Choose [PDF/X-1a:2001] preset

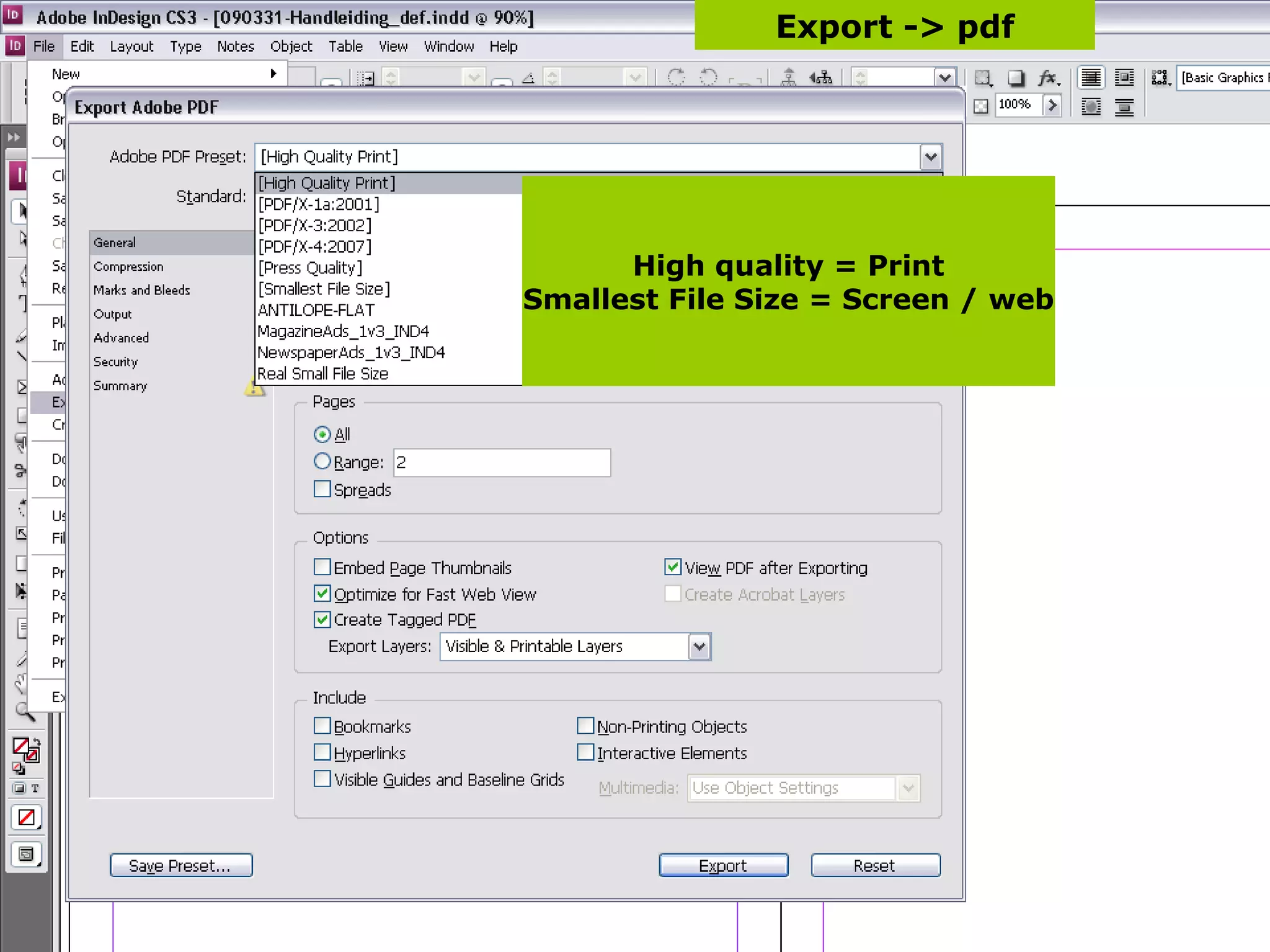tap(389, 205)
